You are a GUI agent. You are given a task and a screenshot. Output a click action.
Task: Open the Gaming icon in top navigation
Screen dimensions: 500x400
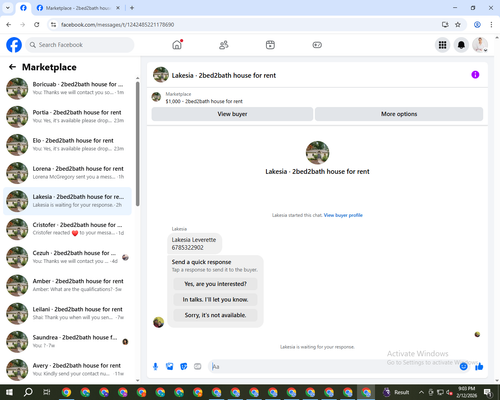click(x=317, y=45)
